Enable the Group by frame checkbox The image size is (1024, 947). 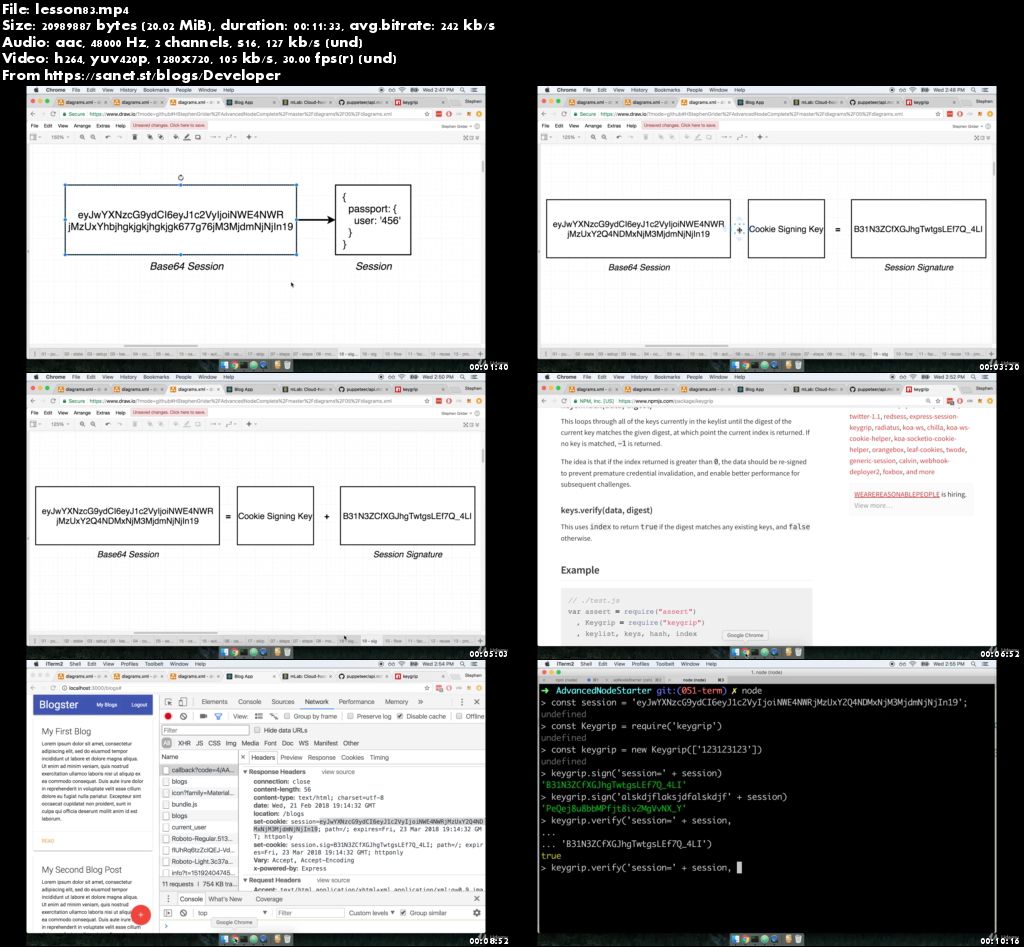(287, 716)
